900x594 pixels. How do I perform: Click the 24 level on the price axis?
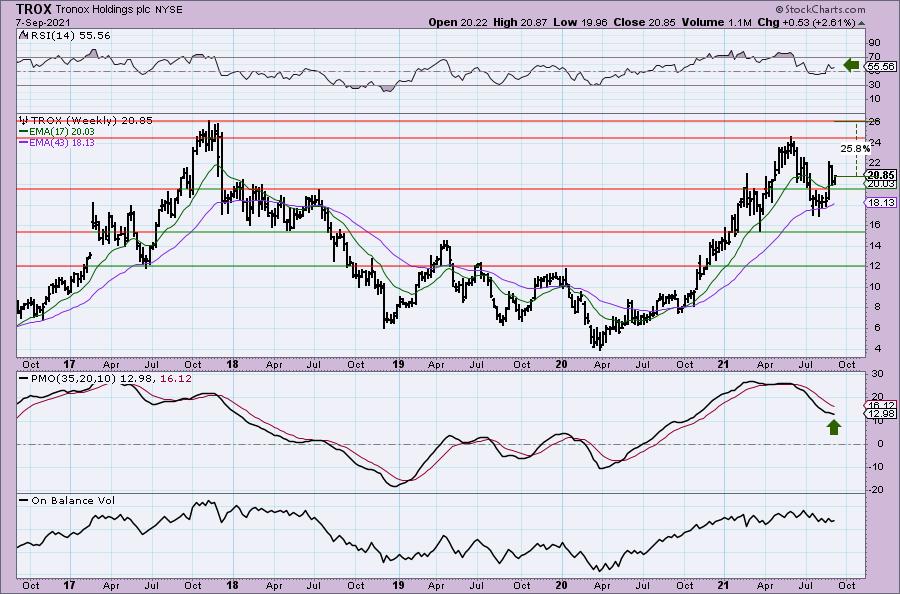click(x=875, y=142)
